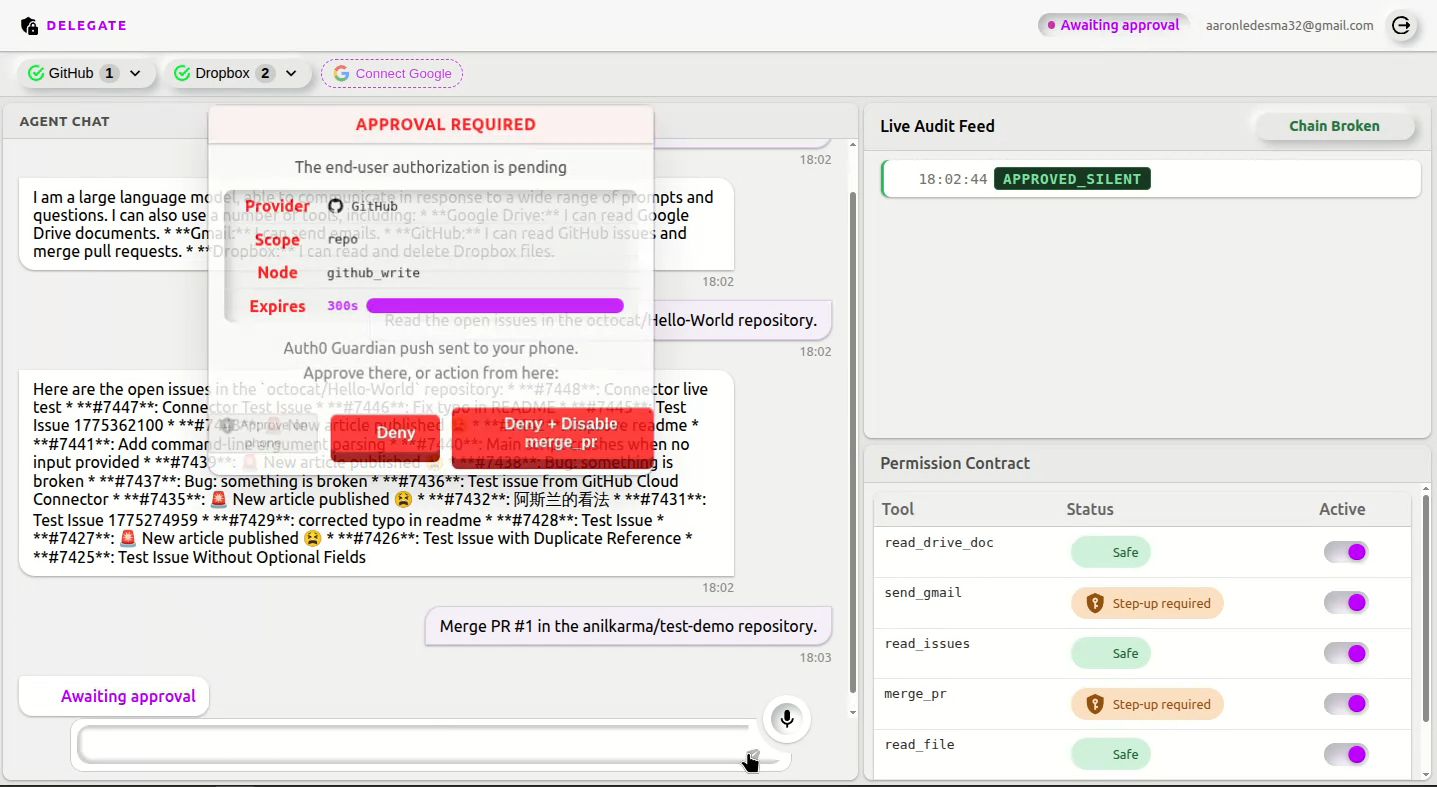
Task: Click the github_write node value
Action: [x=373, y=273]
